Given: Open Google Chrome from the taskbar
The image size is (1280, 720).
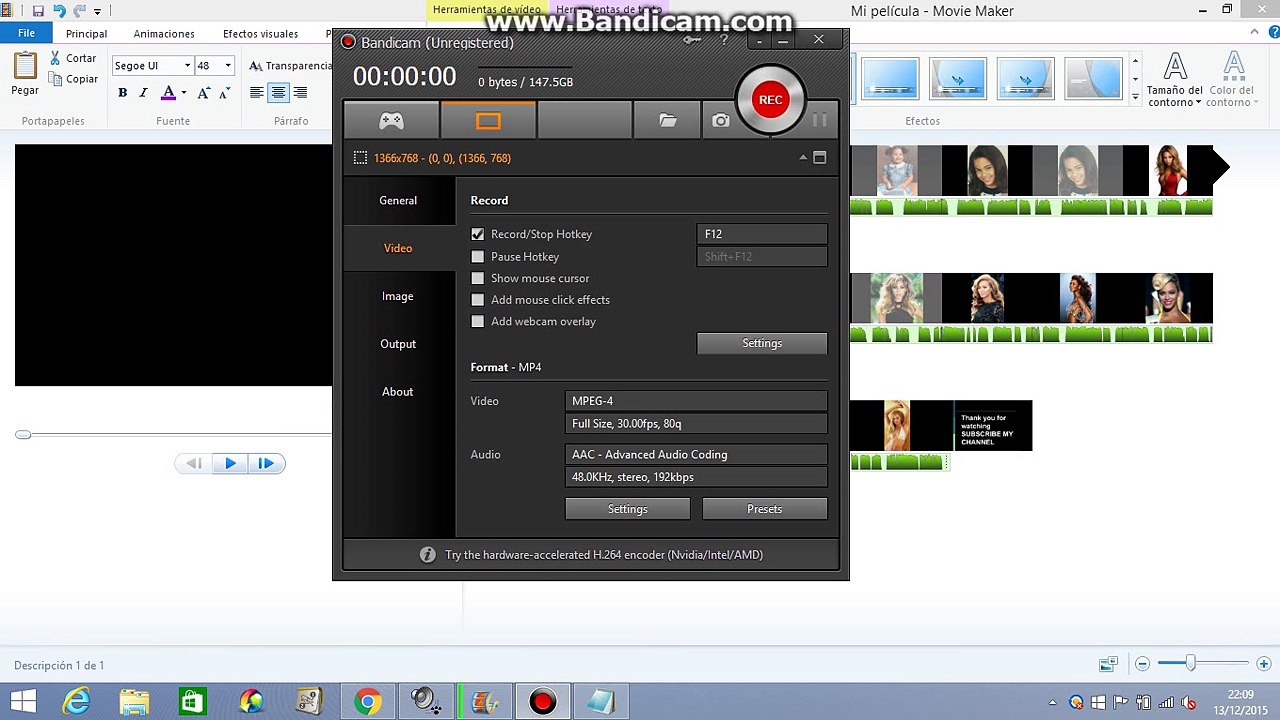Looking at the screenshot, I should [367, 702].
